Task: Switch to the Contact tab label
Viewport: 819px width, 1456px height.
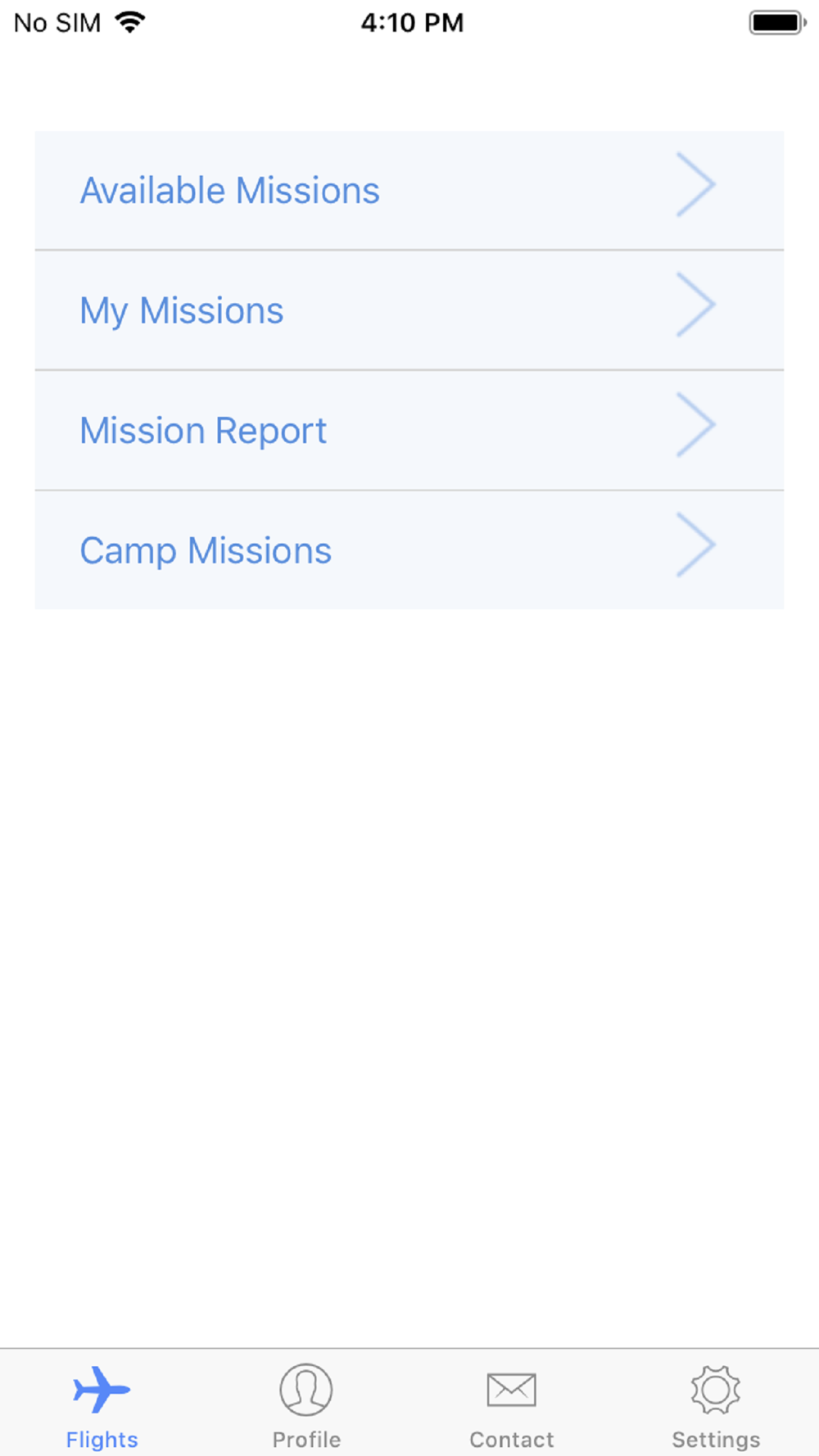Action: coord(511,1439)
